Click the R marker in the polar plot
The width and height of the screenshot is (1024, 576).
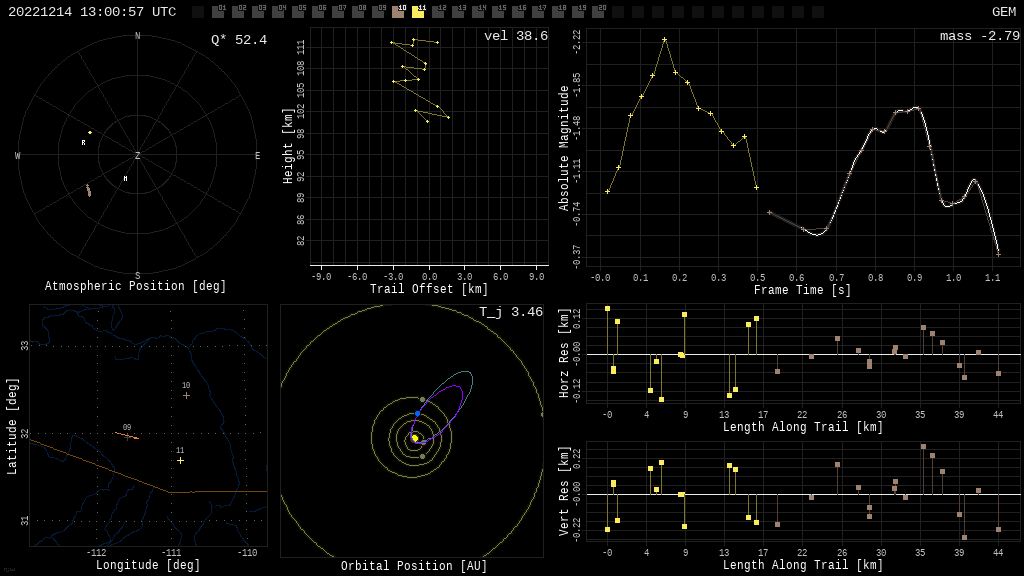[84, 143]
